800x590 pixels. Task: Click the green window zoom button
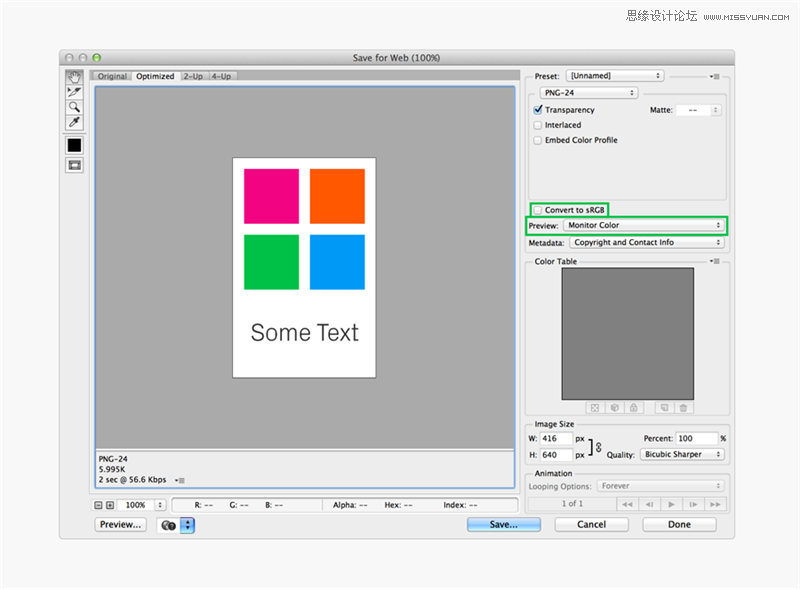[97, 58]
